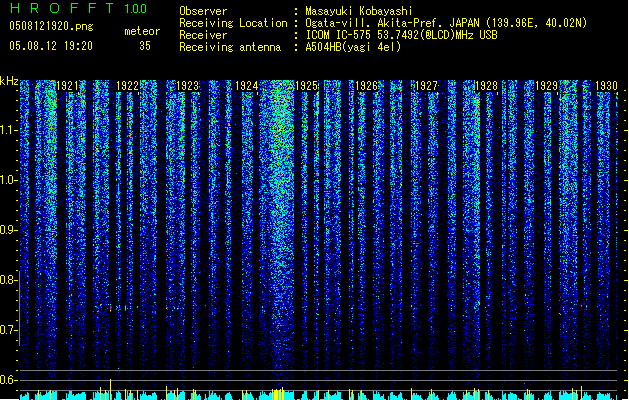
Task: Click the 1924 time marker
Action: [x=247, y=86]
